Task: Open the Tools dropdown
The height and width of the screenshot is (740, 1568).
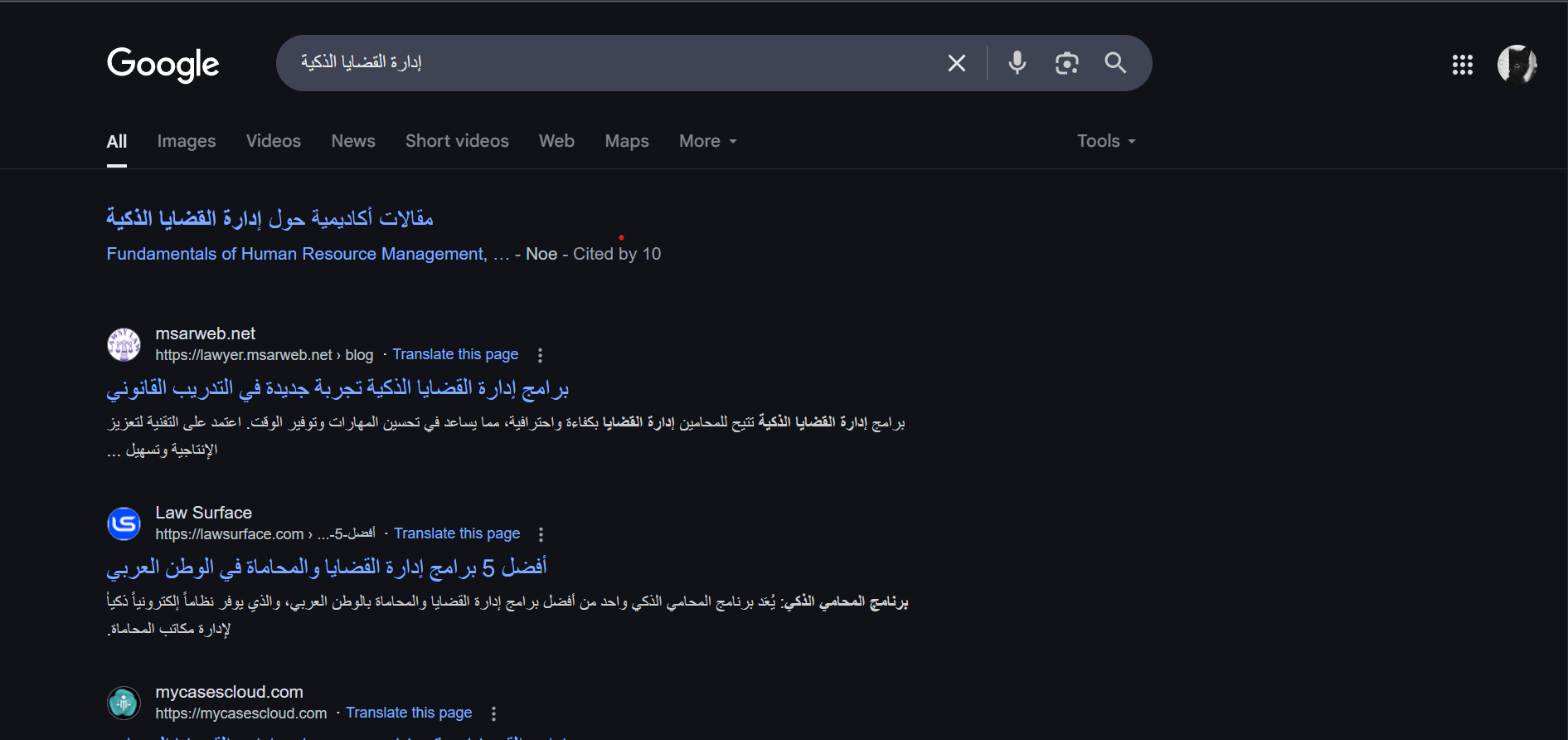Action: click(x=1106, y=141)
